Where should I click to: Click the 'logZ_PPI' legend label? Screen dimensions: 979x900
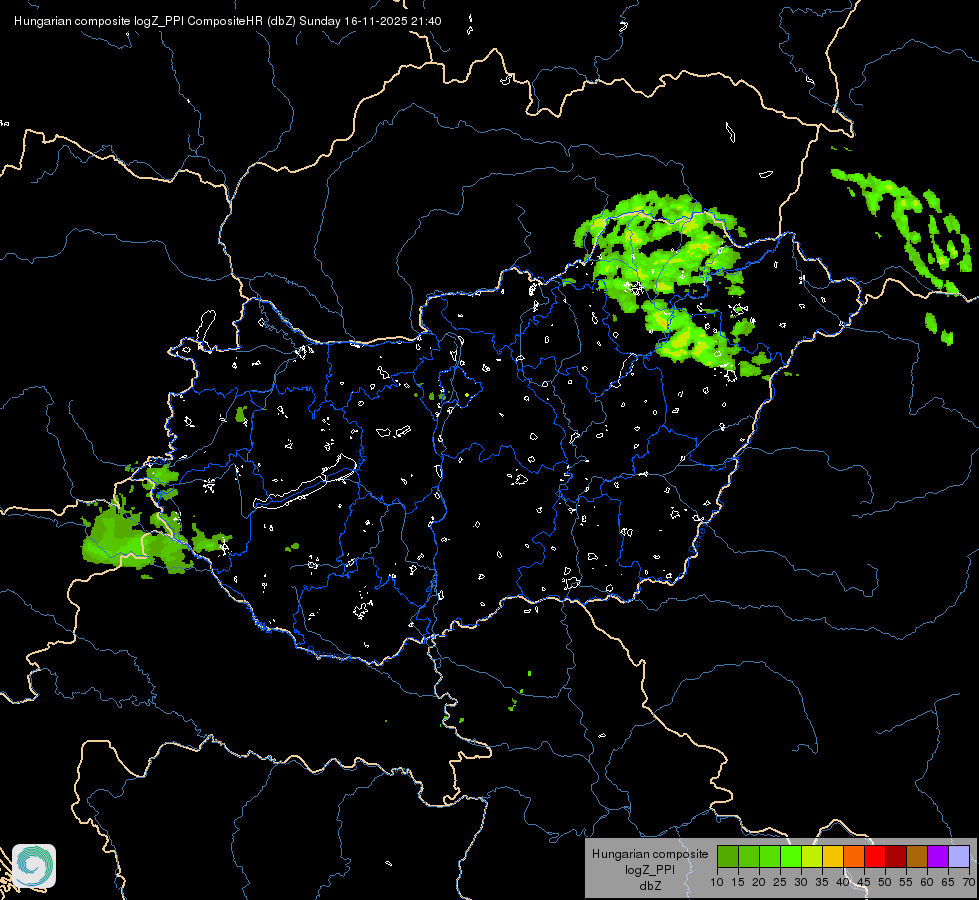pos(650,869)
